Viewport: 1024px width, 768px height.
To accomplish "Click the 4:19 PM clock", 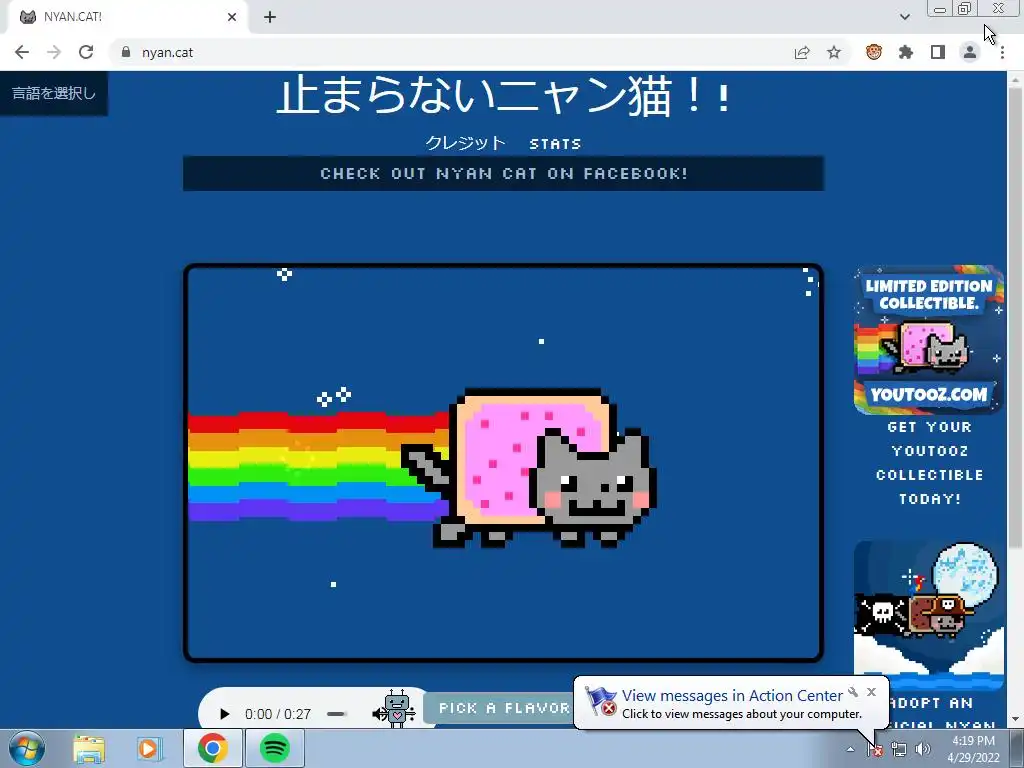I will pos(973,748).
